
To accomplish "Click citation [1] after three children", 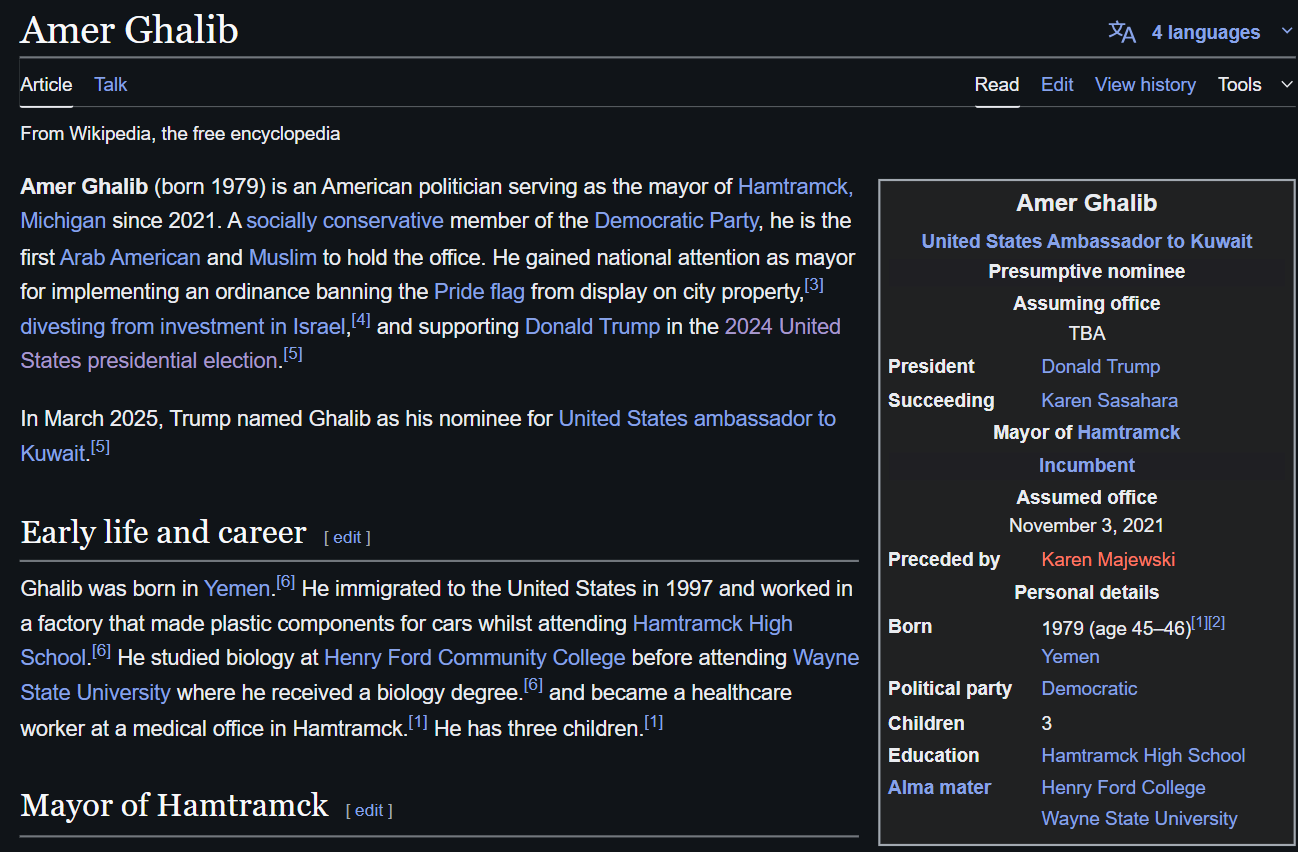I will (653, 721).
